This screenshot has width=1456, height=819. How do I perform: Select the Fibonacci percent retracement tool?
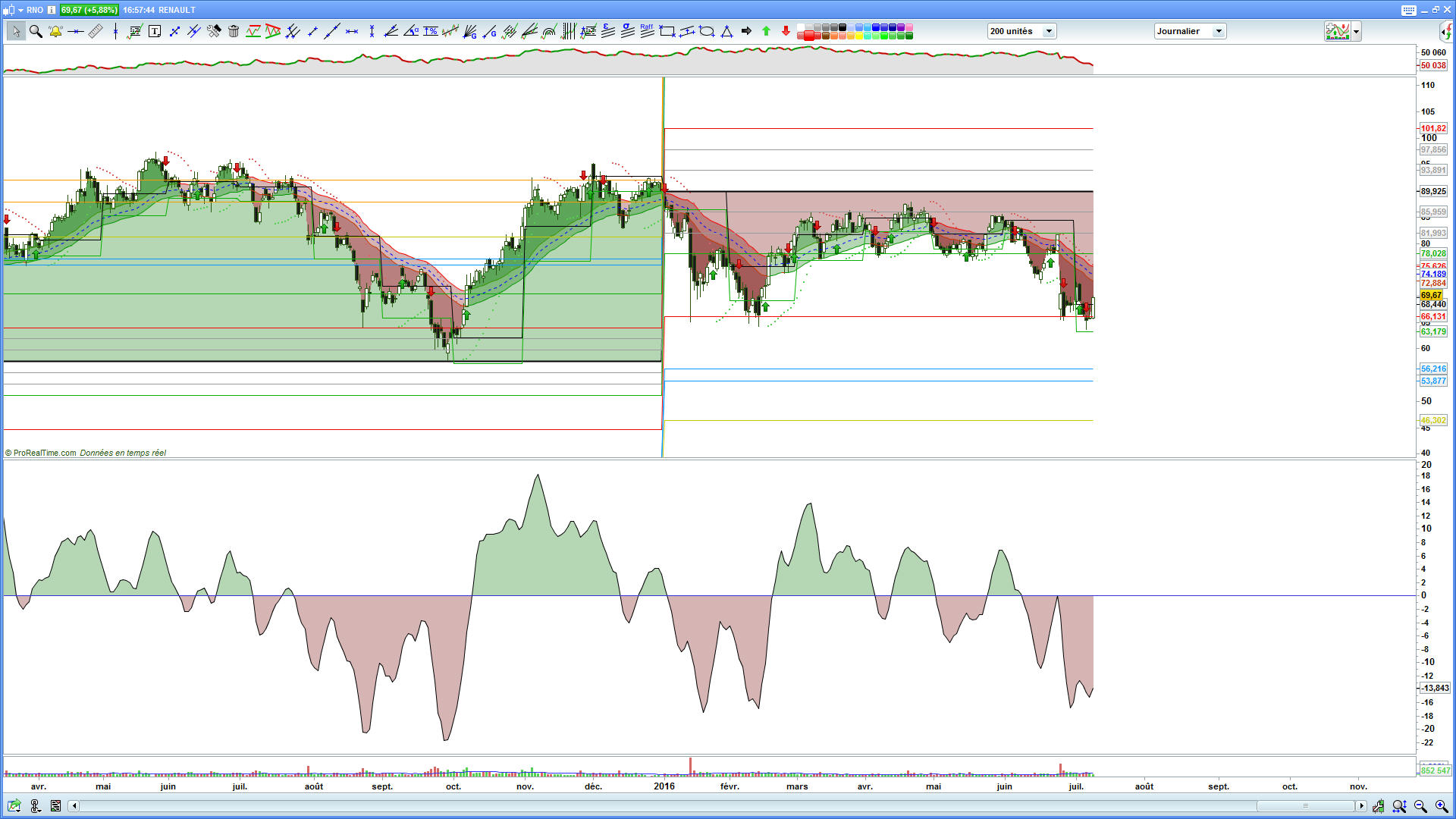point(431,31)
